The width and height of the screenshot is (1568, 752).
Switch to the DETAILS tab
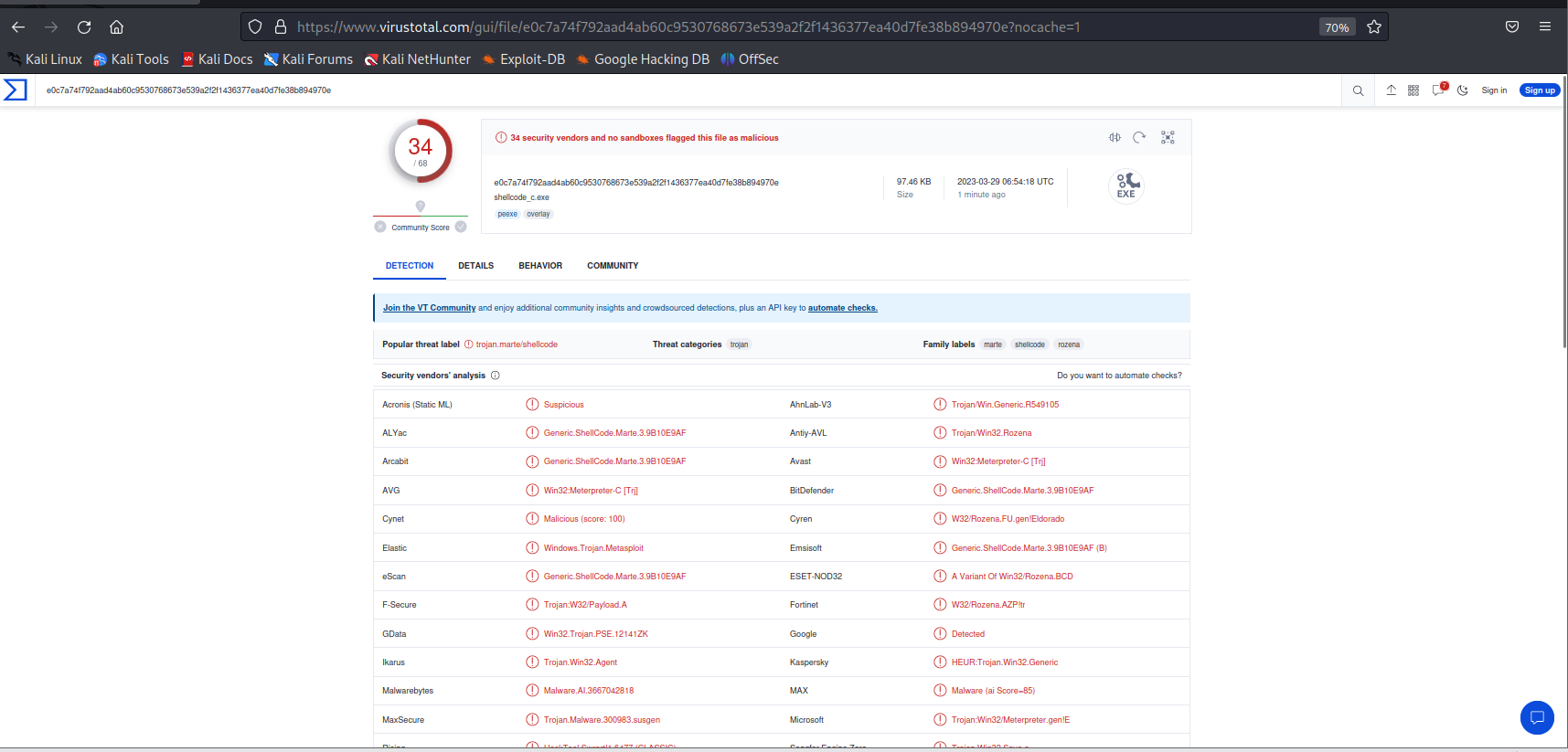click(476, 266)
